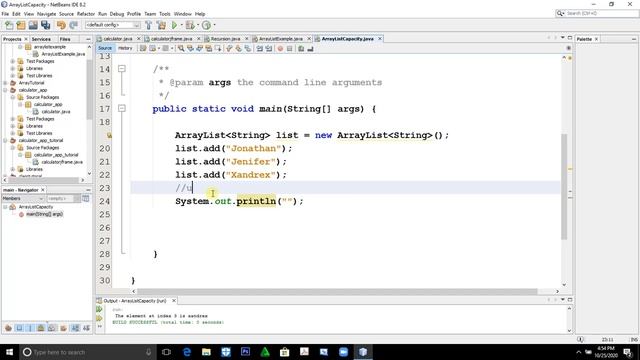The height and width of the screenshot is (360, 640).
Task: Open Photoshop from the taskbar
Action: tap(245, 352)
